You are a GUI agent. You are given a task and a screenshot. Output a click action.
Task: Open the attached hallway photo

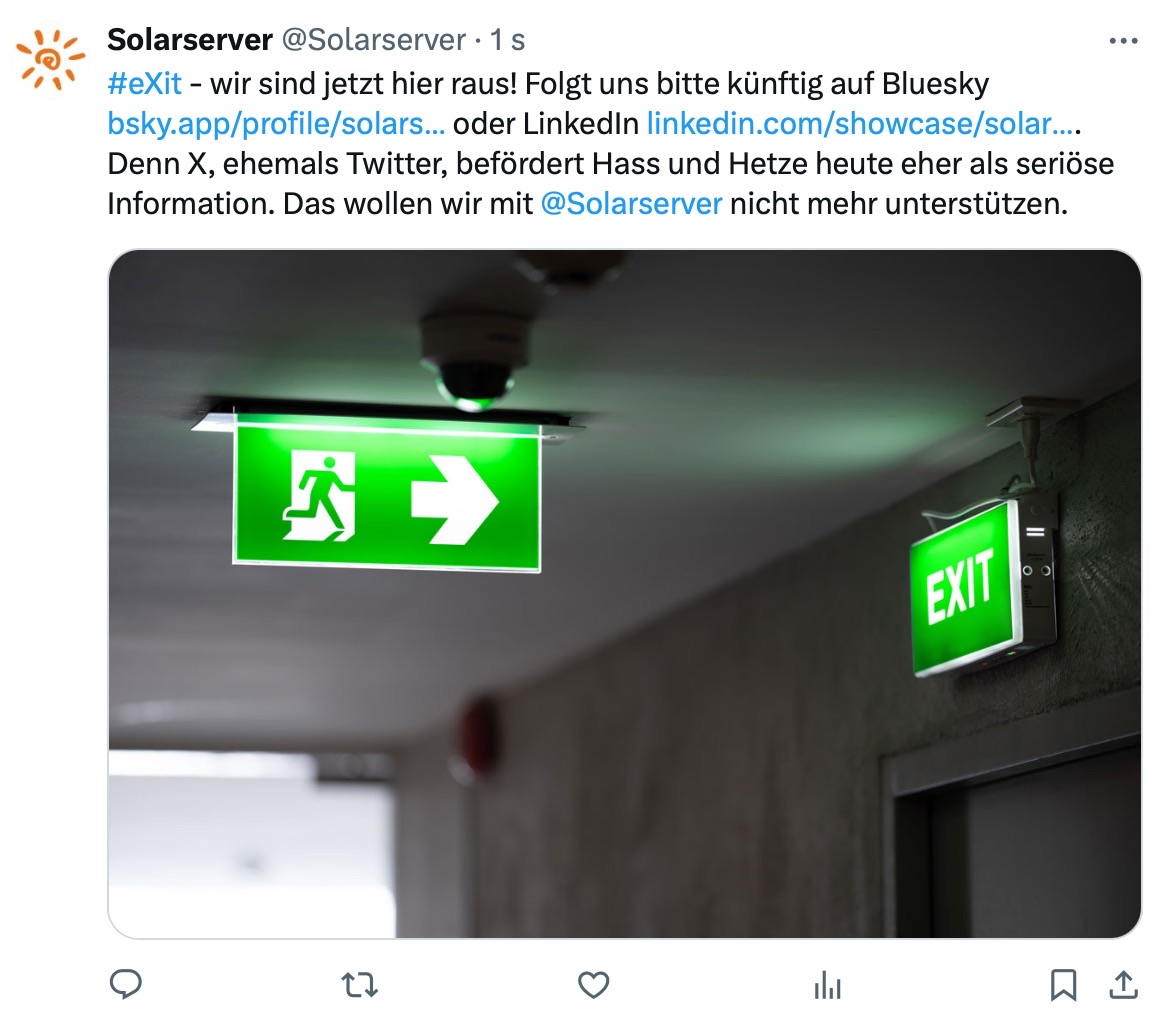click(625, 594)
